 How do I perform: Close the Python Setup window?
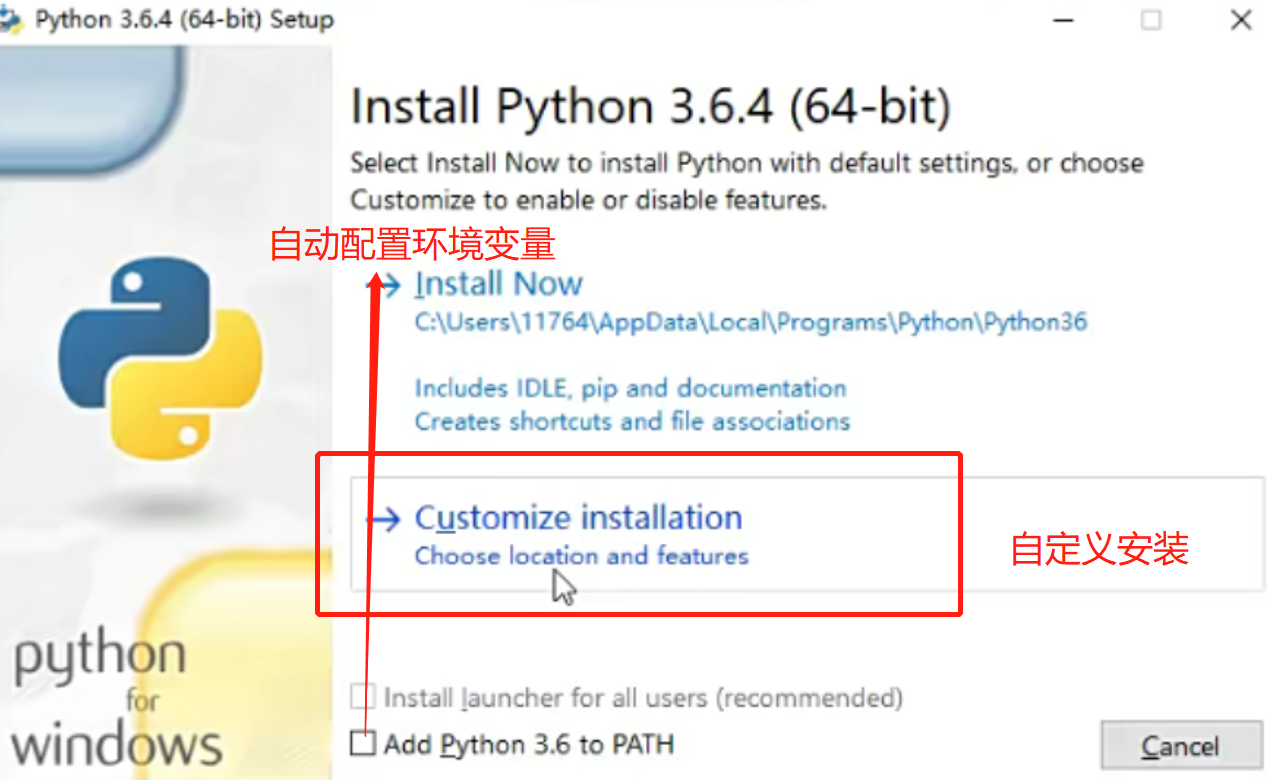1241,20
